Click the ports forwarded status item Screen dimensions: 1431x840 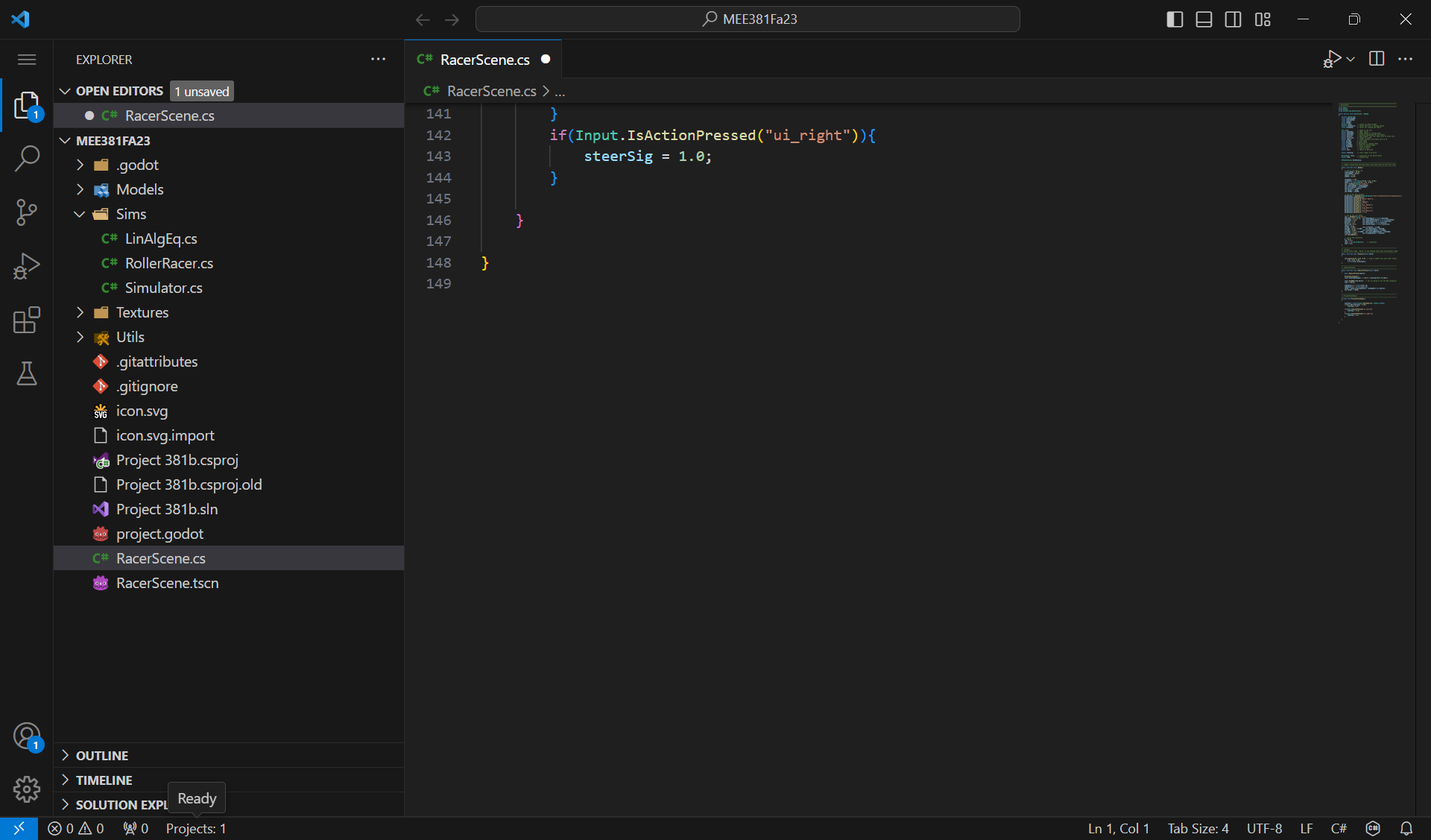[136, 828]
